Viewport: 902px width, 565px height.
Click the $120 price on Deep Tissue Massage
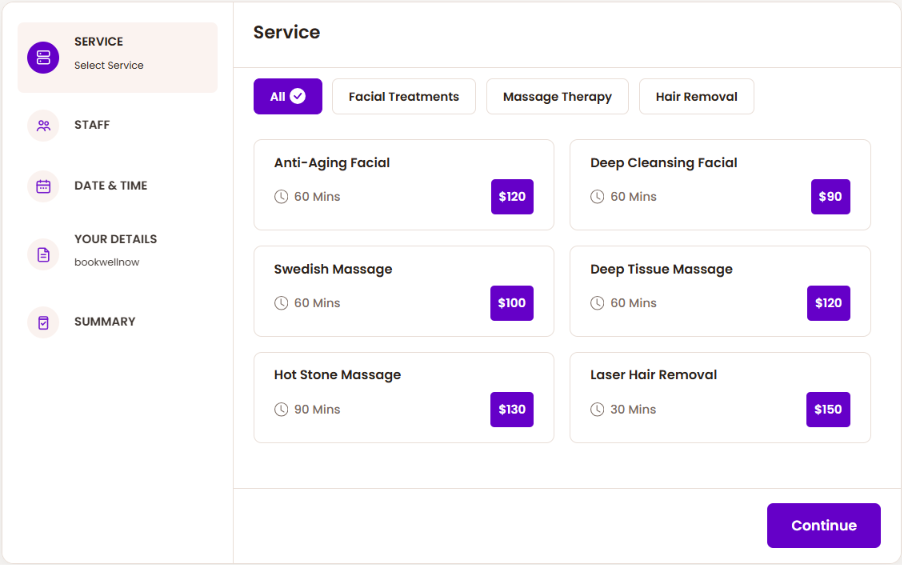[x=828, y=303]
